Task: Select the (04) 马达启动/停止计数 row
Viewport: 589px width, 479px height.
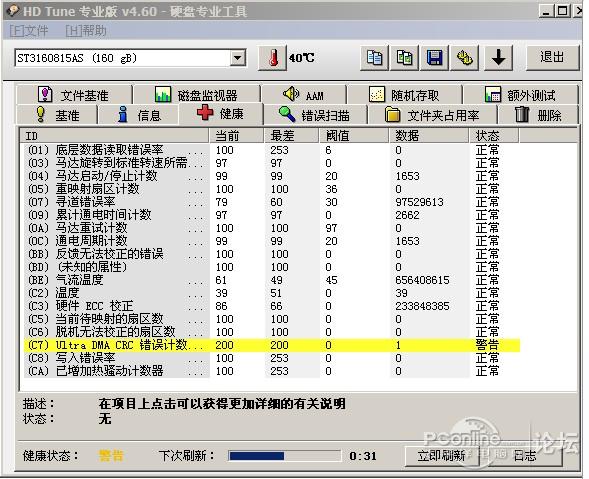Action: coord(272,176)
